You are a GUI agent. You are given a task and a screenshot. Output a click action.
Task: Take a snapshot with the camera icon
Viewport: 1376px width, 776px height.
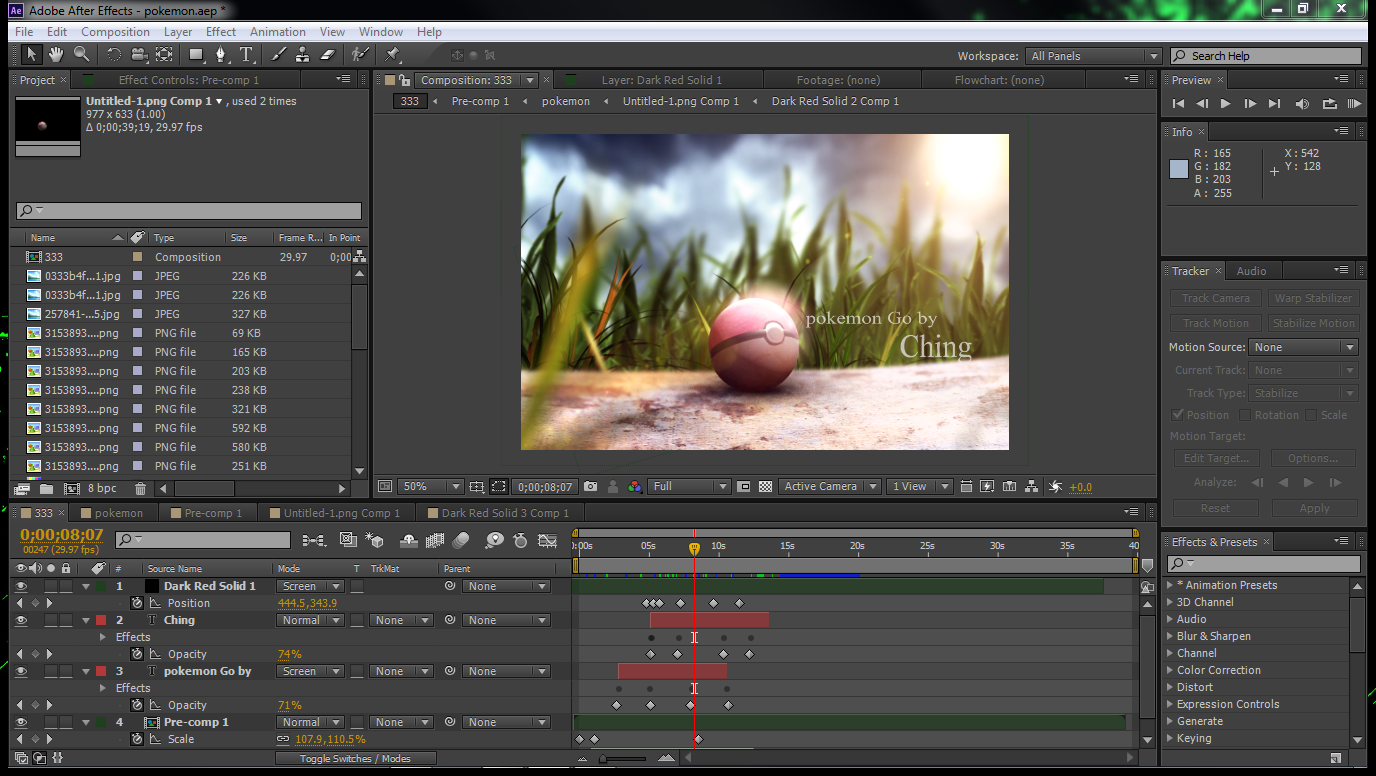point(590,487)
